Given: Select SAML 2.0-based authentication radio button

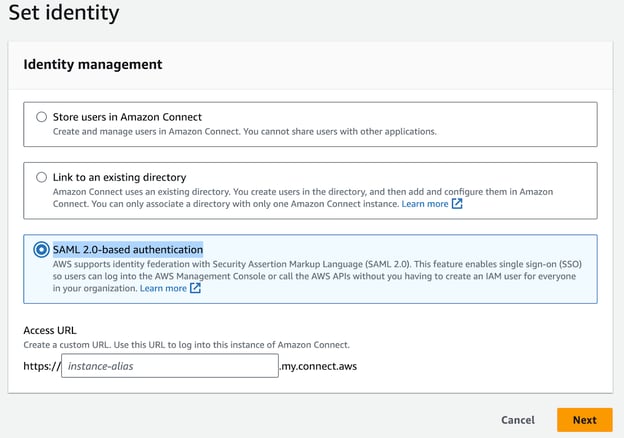Looking at the screenshot, I should pos(41,250).
